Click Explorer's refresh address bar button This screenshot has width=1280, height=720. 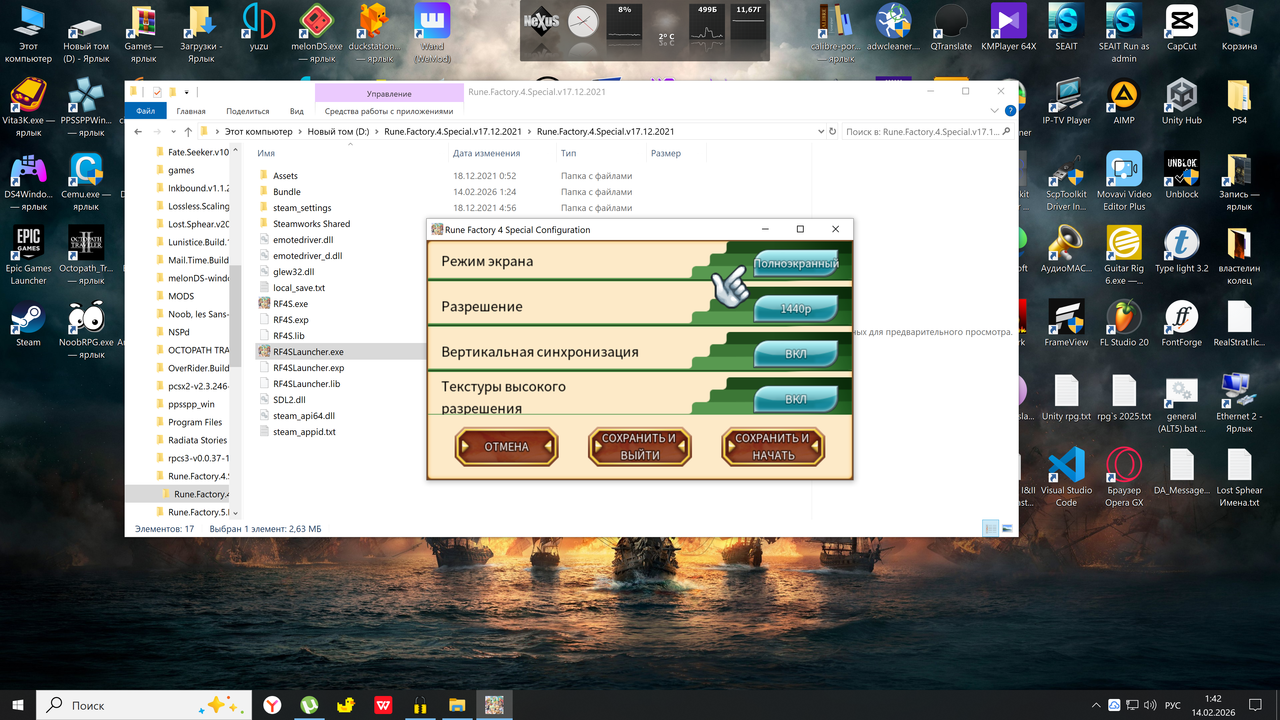pos(832,131)
